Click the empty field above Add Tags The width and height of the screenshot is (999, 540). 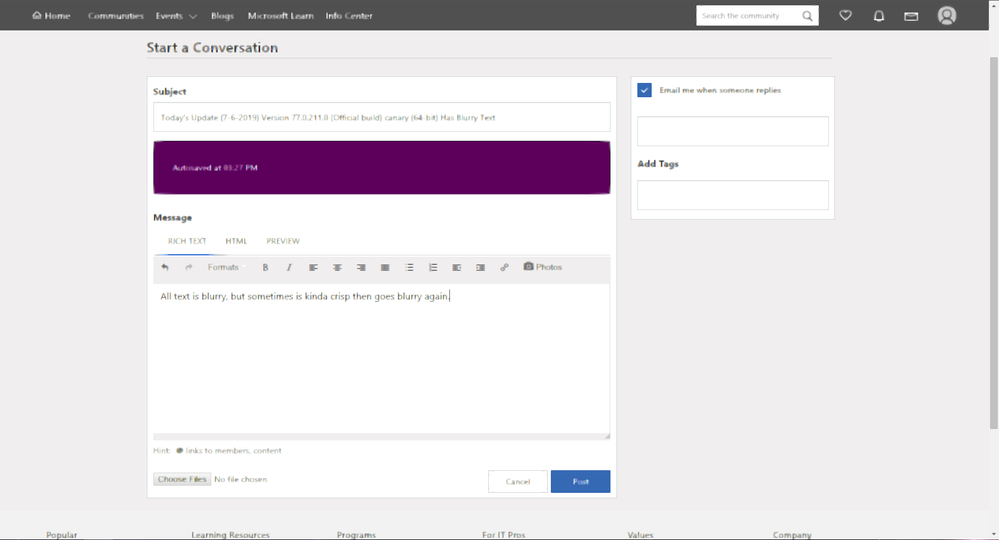click(733, 131)
